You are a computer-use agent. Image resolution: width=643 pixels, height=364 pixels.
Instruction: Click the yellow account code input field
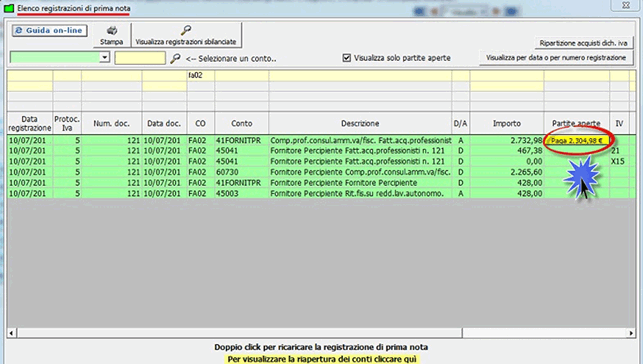140,58
